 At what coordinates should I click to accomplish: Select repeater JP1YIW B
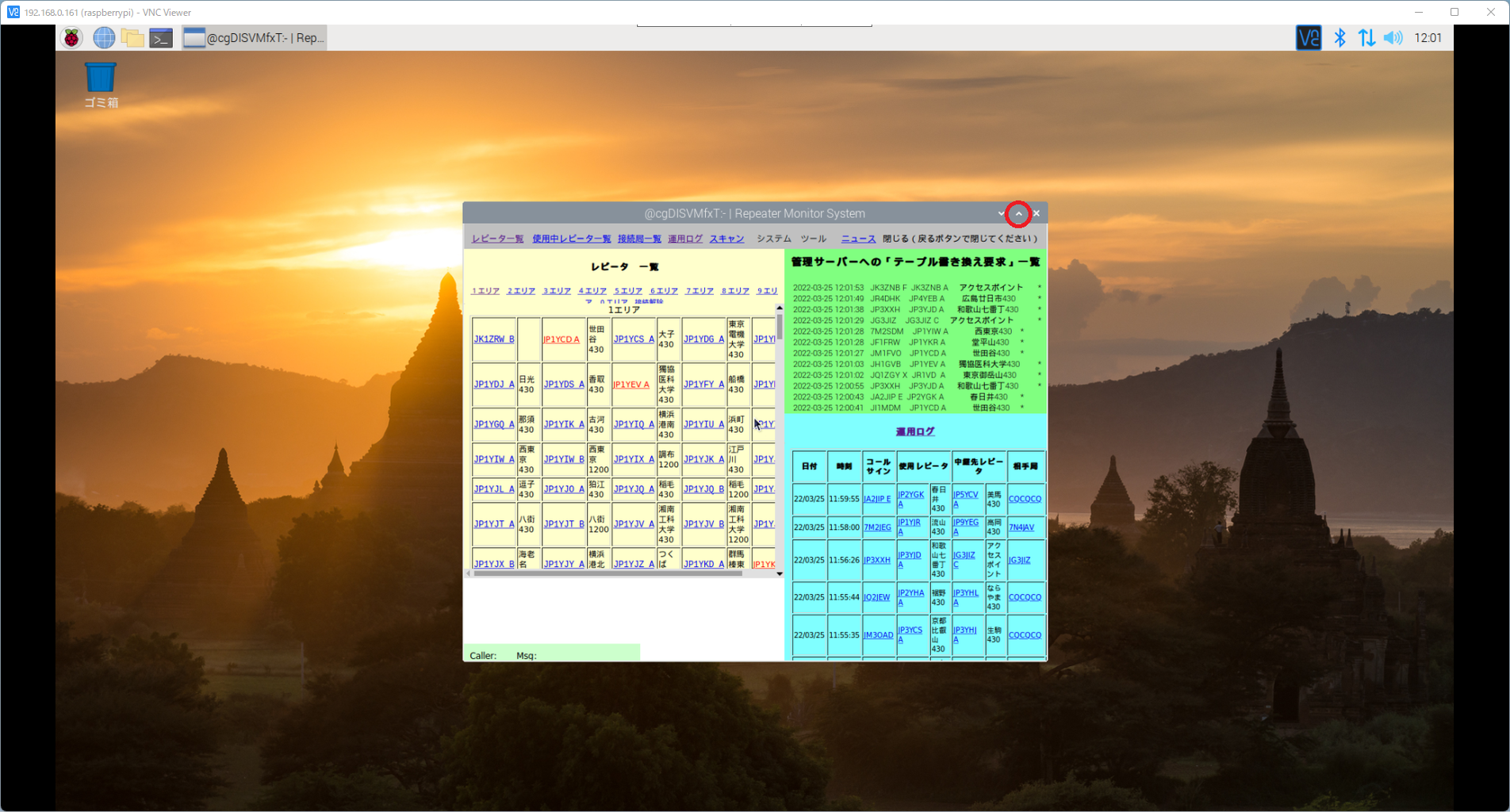click(564, 460)
